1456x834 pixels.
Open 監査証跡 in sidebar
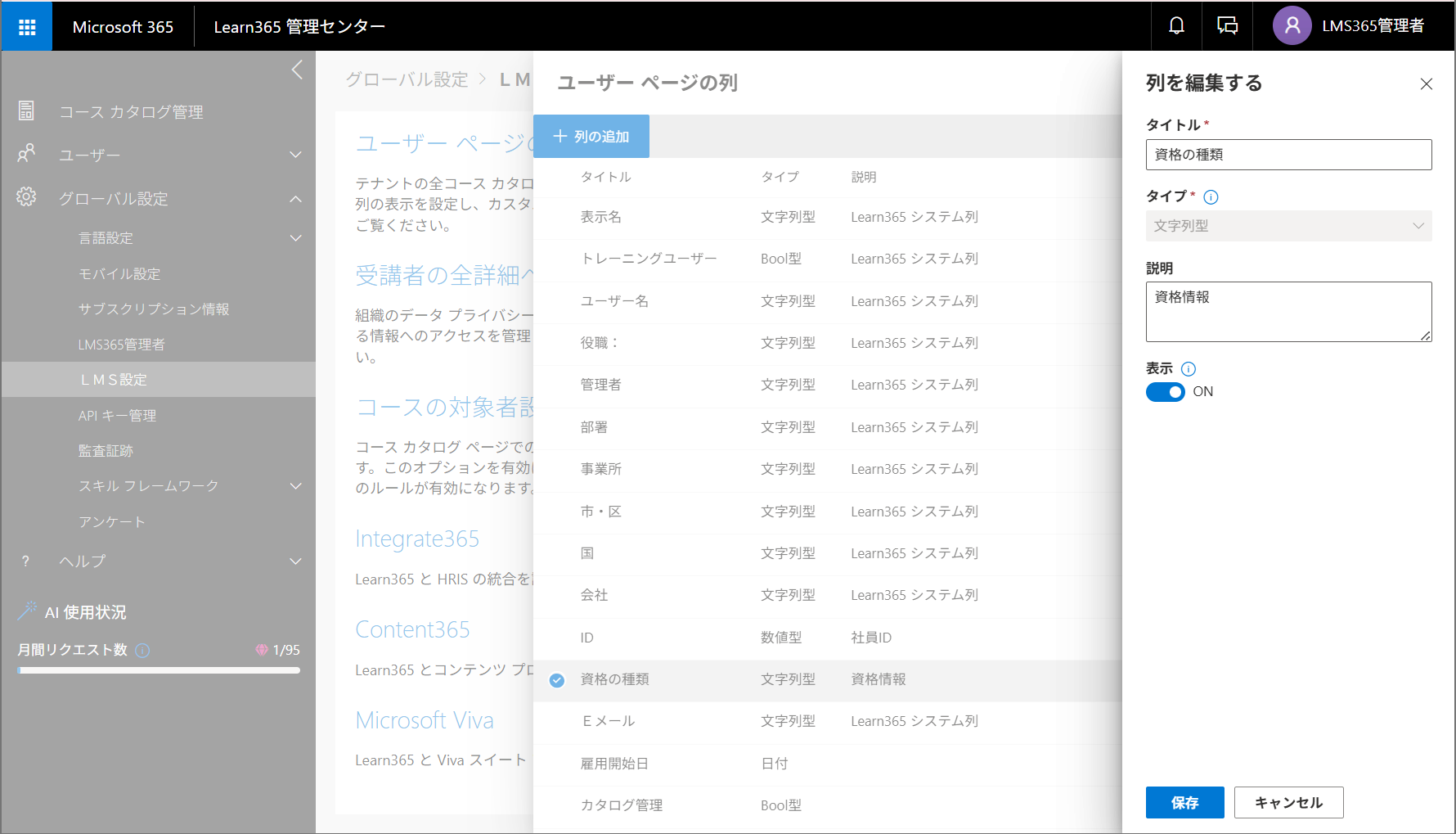106,451
